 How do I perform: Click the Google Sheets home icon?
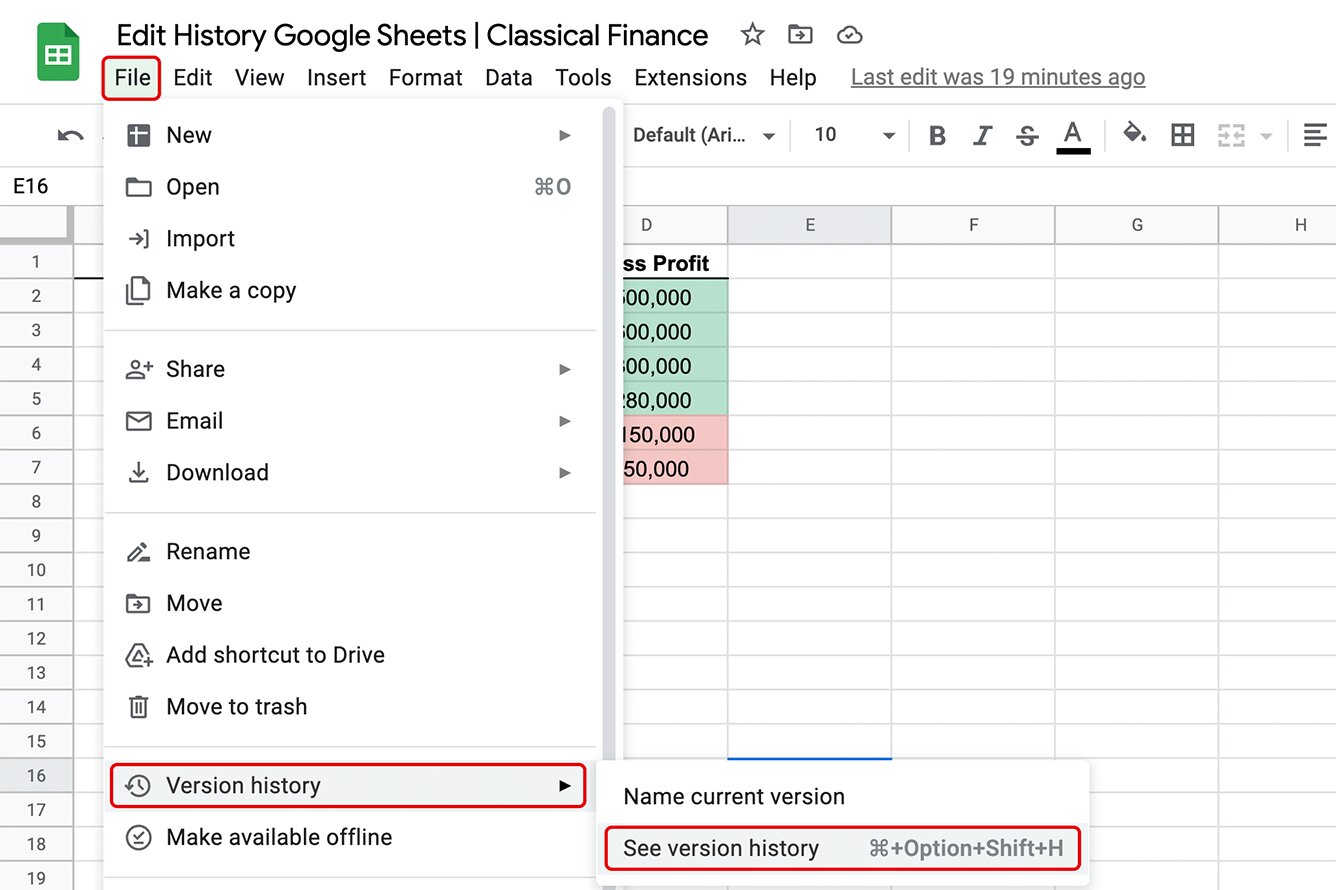pyautogui.click(x=57, y=51)
